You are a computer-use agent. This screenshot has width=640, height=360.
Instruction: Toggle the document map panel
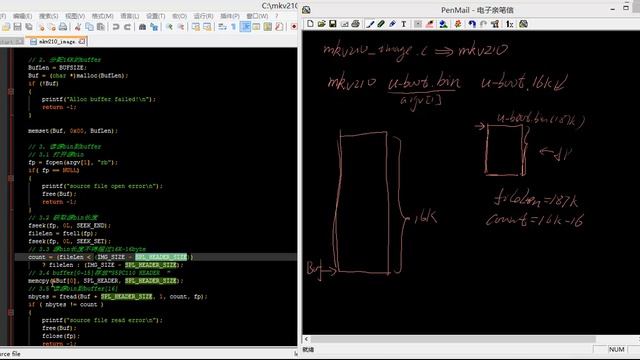click(x=268, y=27)
